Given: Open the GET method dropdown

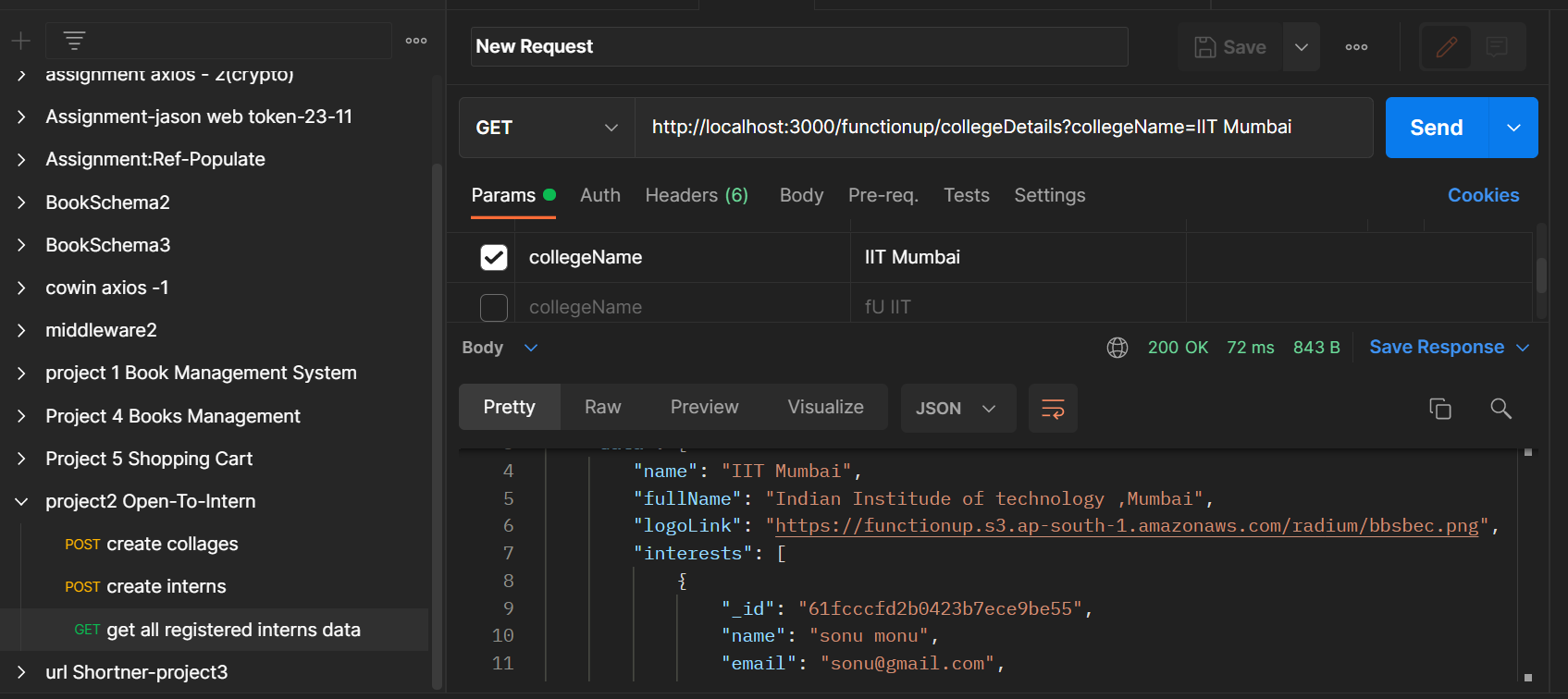Looking at the screenshot, I should coord(547,128).
